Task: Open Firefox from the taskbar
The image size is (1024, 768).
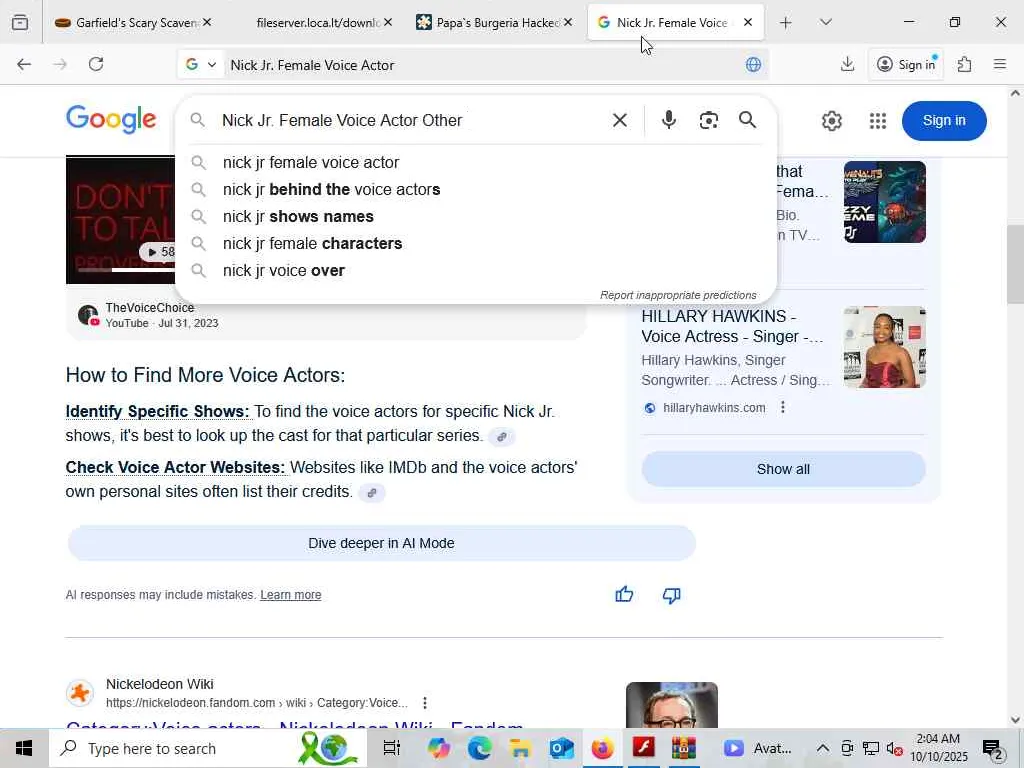Action: point(603,748)
